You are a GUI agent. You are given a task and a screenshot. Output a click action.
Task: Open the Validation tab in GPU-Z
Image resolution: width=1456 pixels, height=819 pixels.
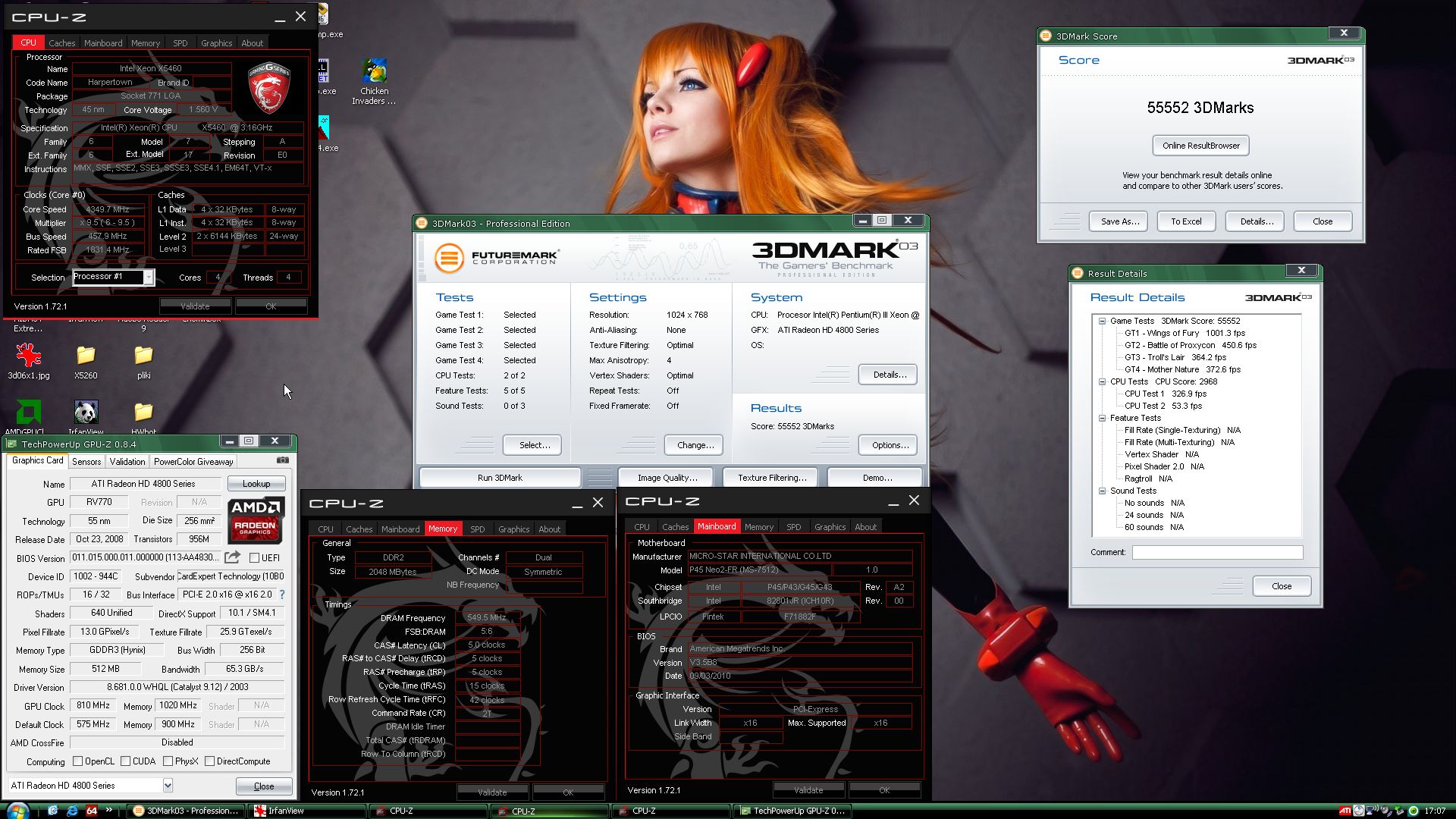pos(127,461)
